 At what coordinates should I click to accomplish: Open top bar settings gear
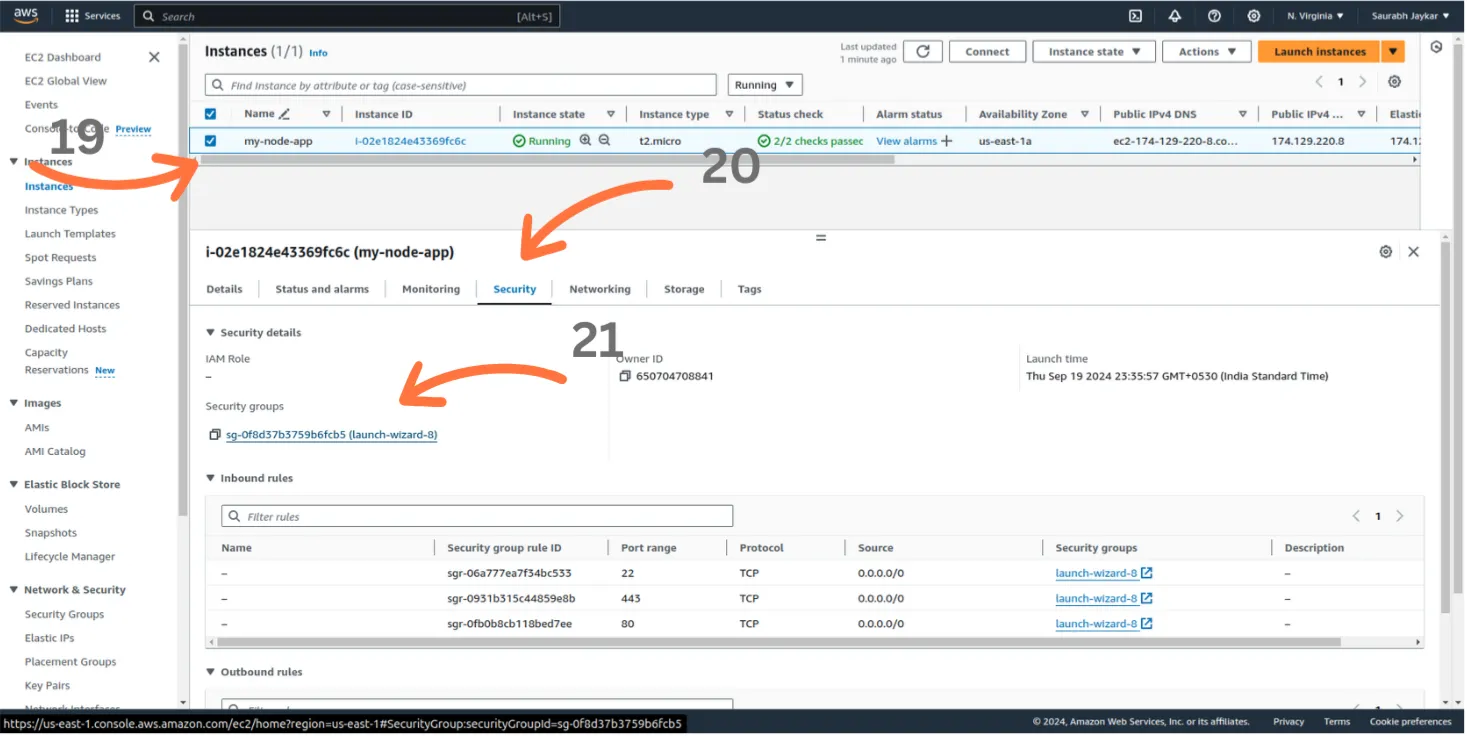[1253, 16]
